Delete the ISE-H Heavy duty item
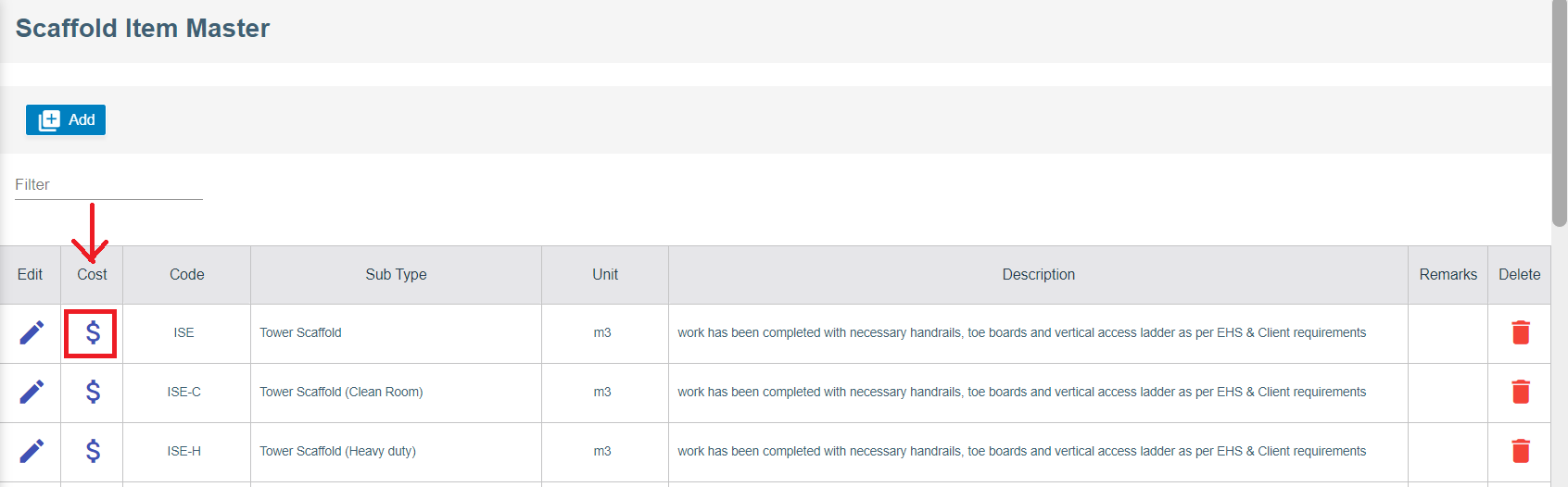Viewport: 1568px width, 487px height. tap(1520, 451)
